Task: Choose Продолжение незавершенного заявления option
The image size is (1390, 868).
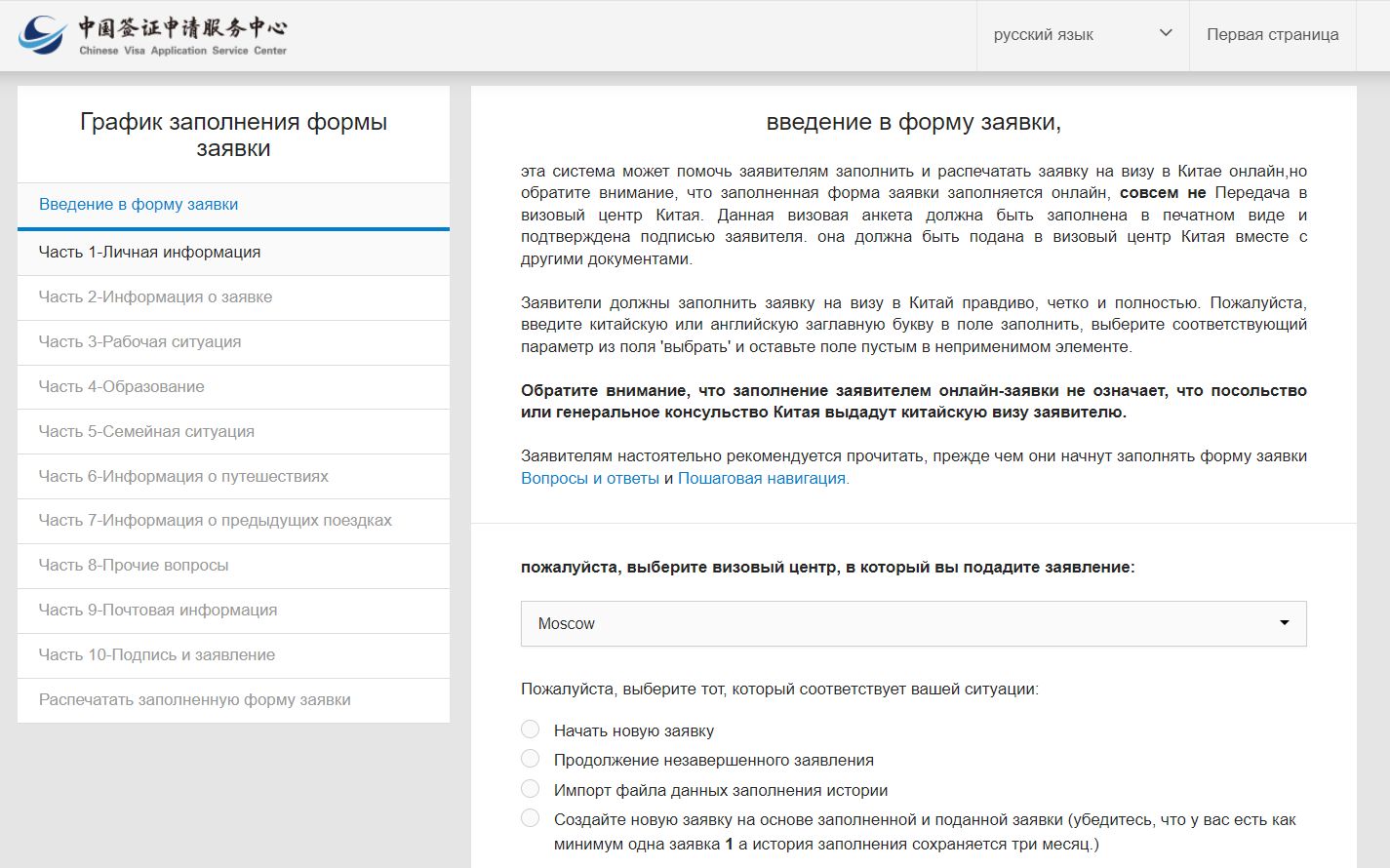Action: tap(531, 759)
